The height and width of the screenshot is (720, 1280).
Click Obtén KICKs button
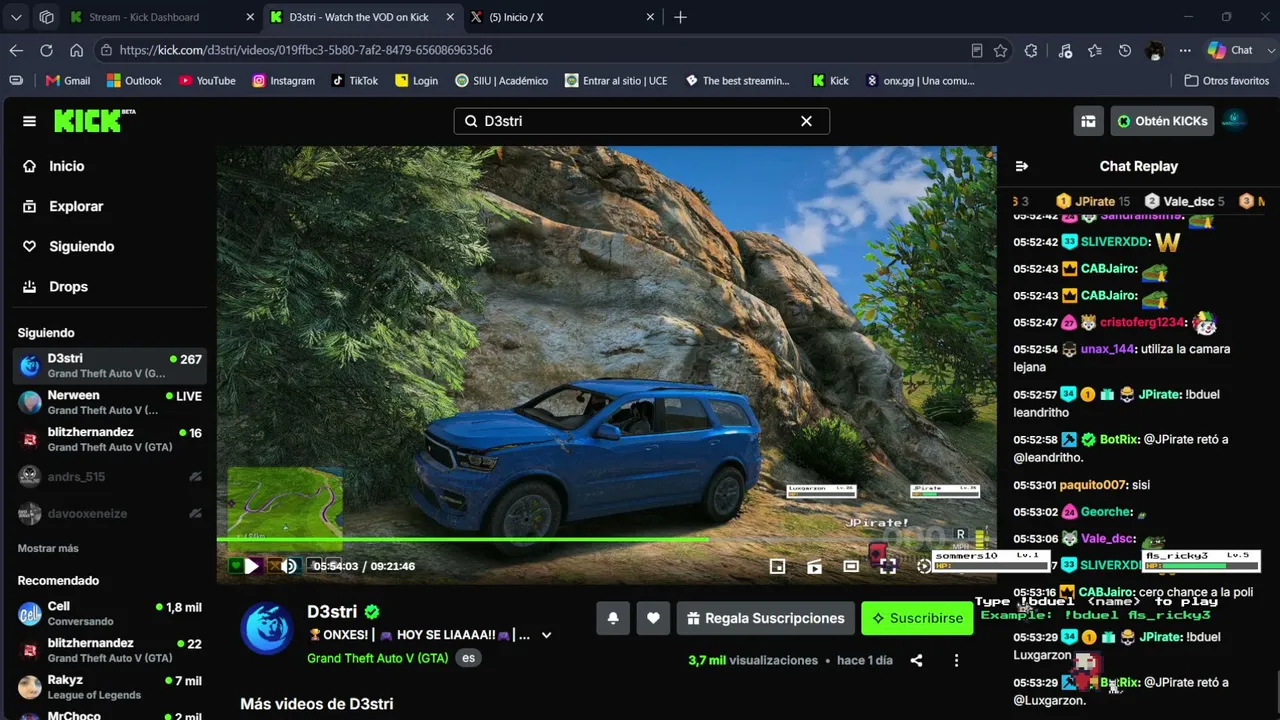tap(1163, 121)
